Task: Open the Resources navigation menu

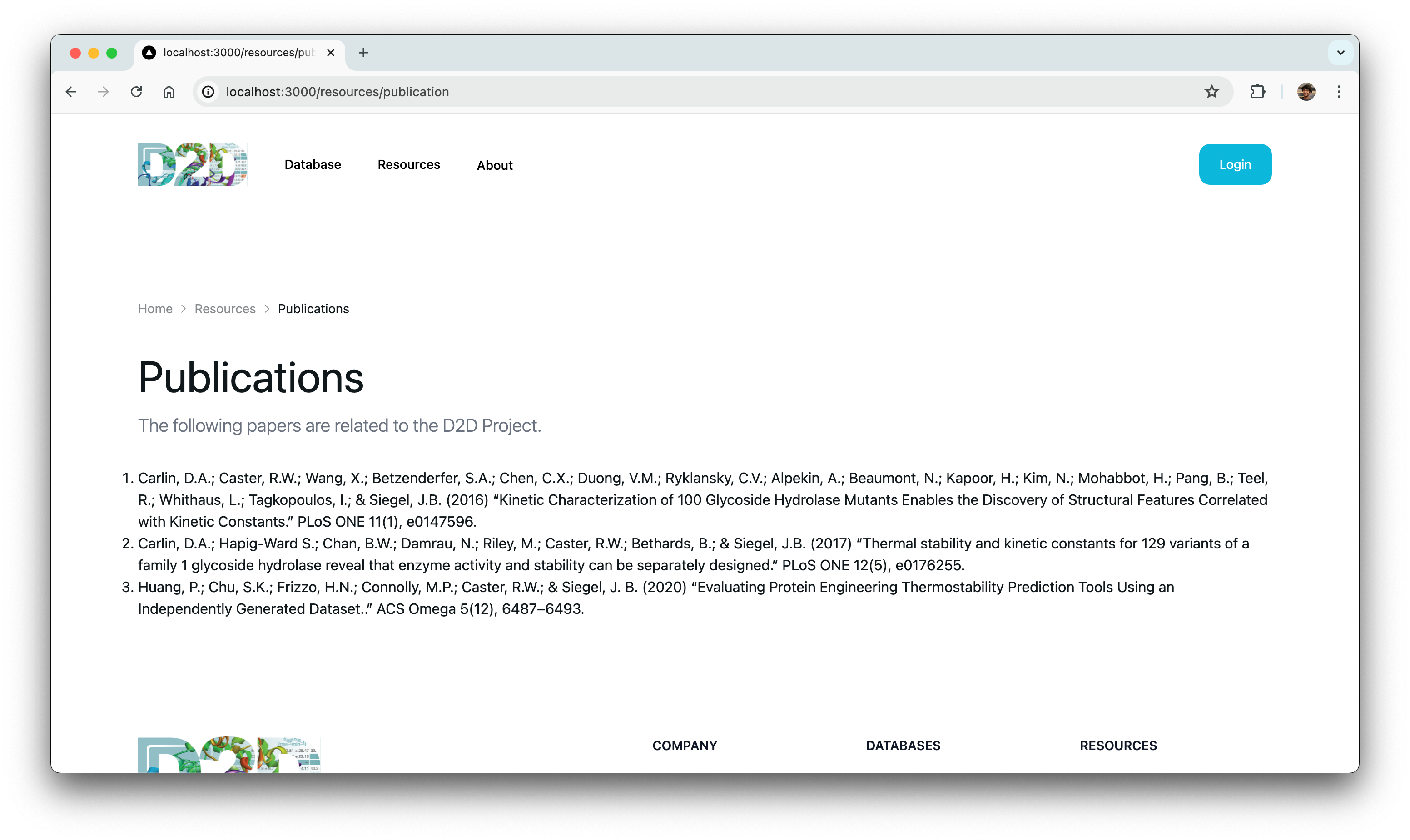Action: click(x=408, y=165)
